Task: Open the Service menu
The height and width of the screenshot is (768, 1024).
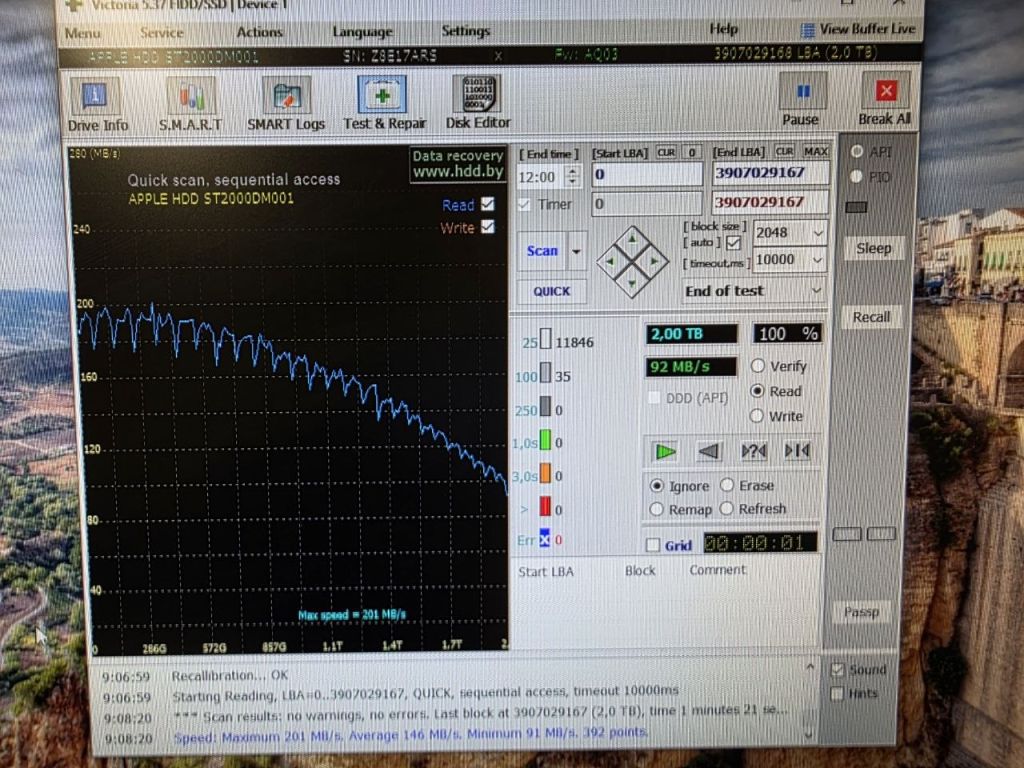Action: coord(161,33)
